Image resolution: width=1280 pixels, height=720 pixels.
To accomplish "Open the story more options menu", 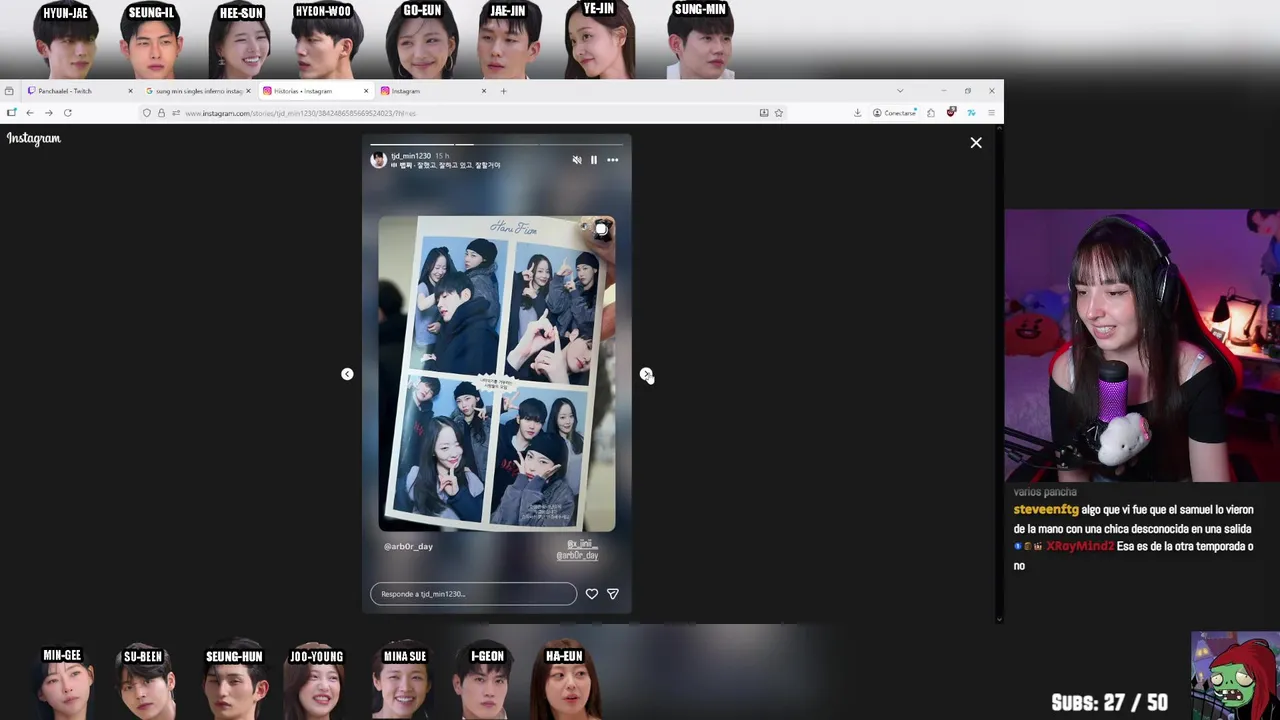I will point(612,160).
